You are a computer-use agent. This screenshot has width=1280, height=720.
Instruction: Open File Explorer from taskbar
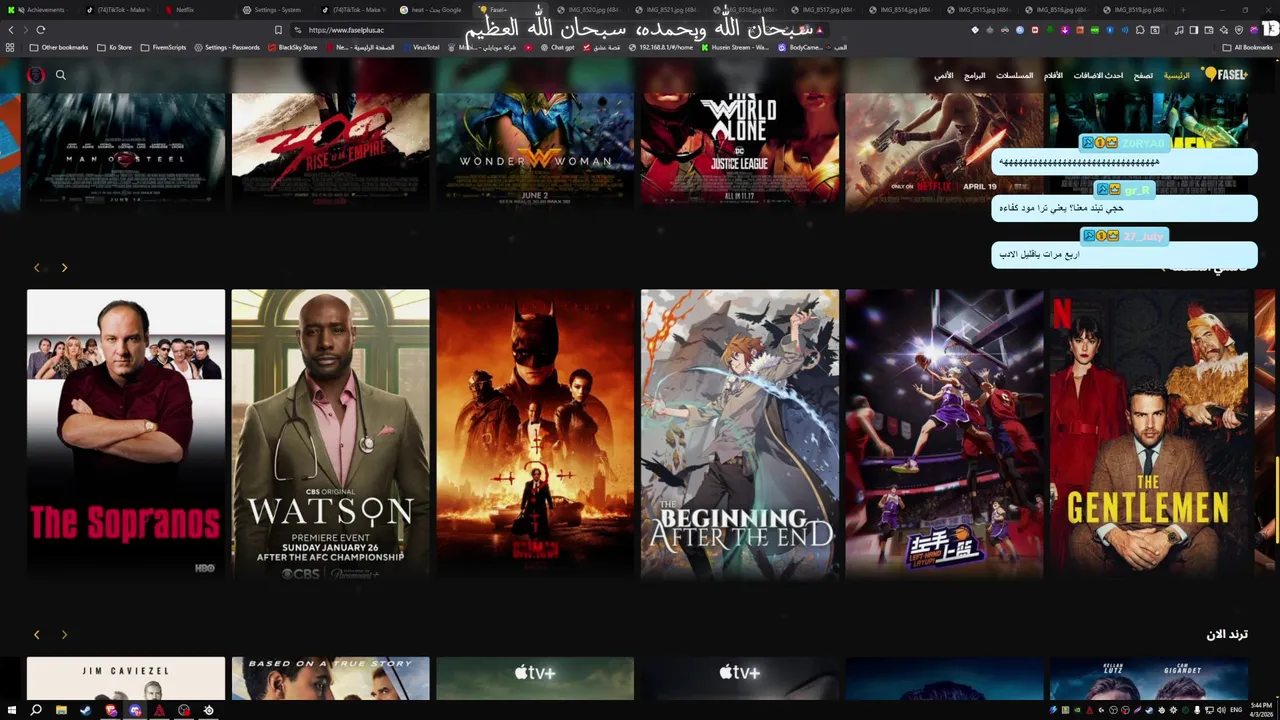coord(61,710)
